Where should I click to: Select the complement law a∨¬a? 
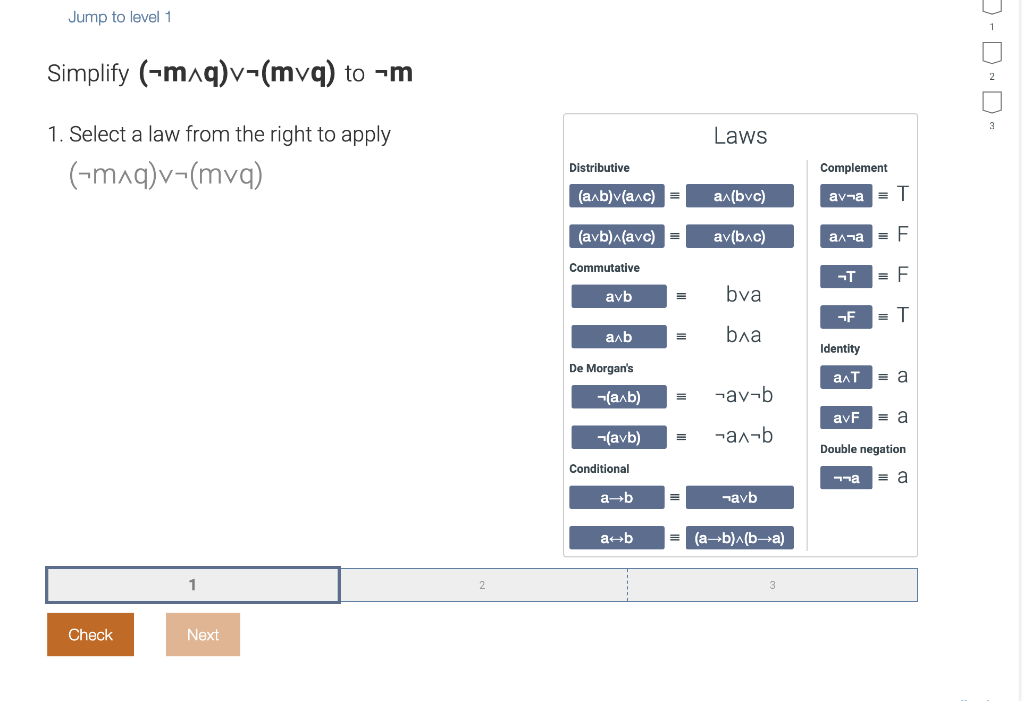846,195
